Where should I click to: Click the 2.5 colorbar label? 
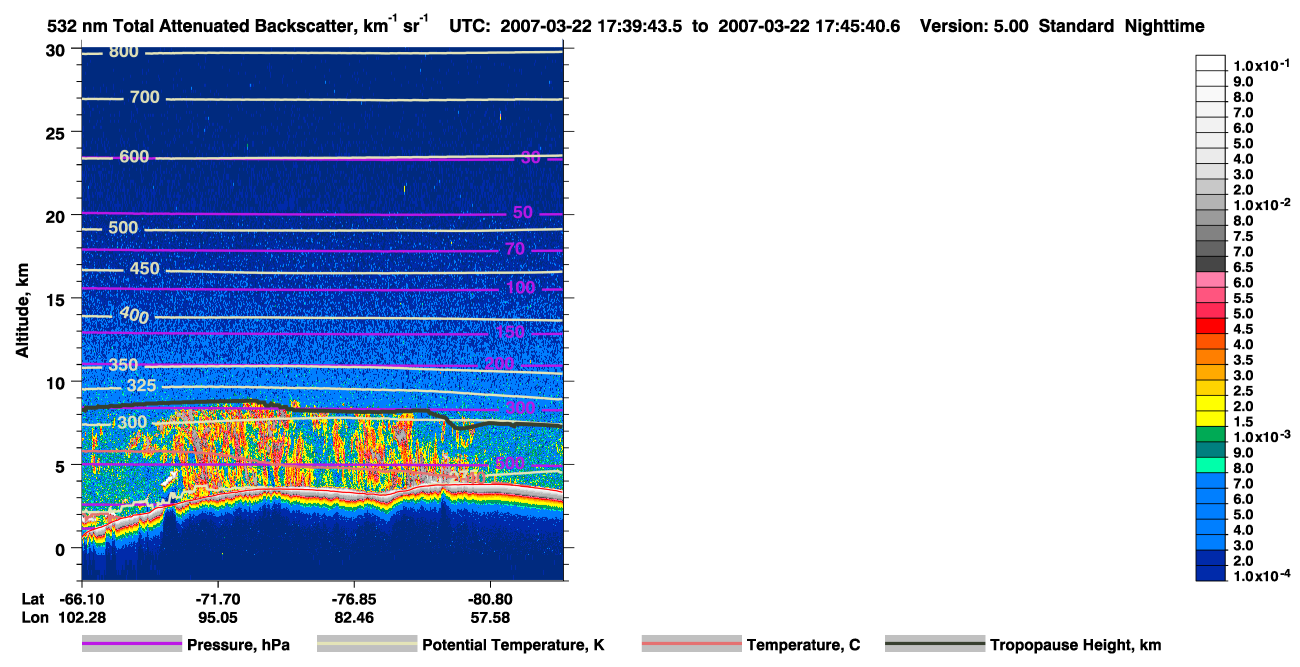pos(1244,390)
